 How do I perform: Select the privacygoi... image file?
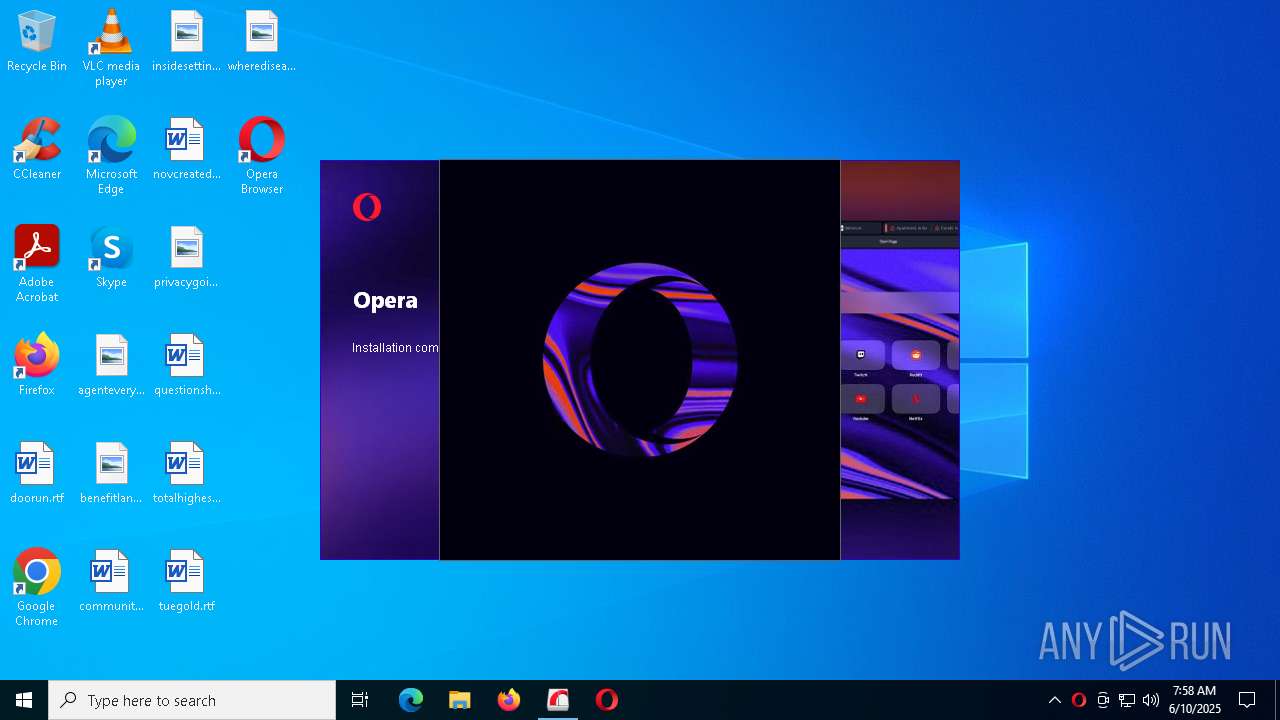tap(186, 258)
